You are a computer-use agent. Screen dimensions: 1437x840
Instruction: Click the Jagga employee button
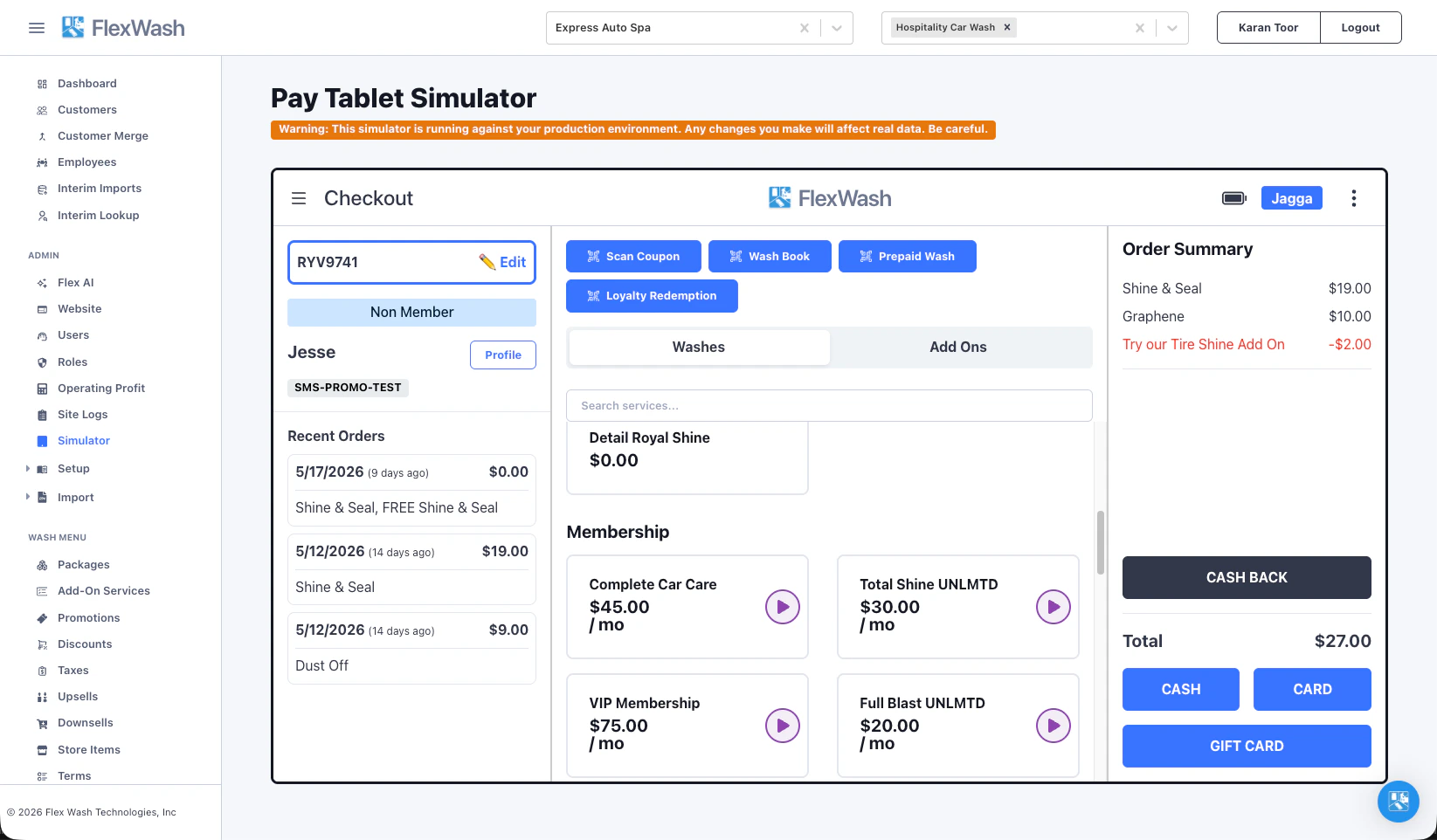pyautogui.click(x=1292, y=198)
